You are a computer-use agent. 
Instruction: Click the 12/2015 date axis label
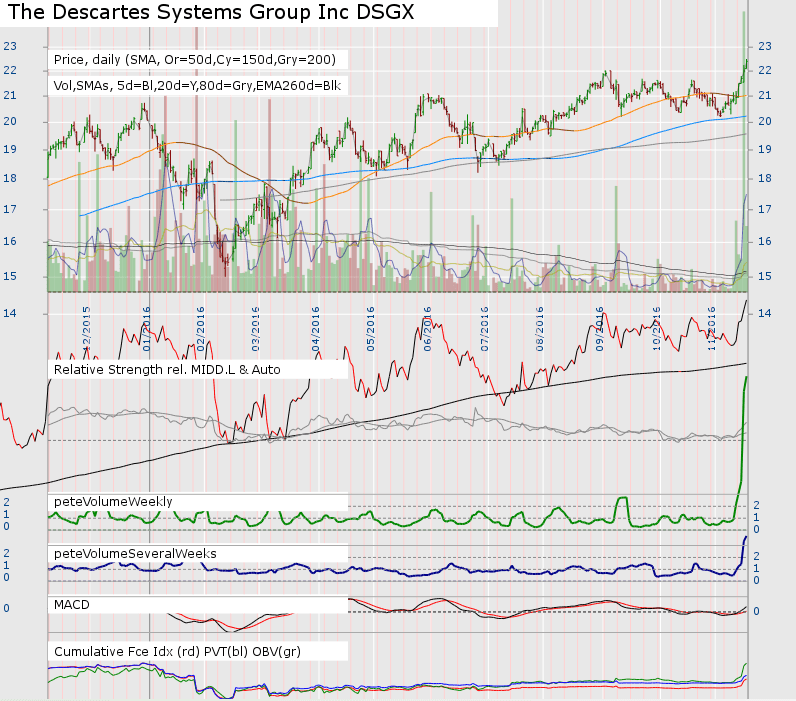click(86, 328)
